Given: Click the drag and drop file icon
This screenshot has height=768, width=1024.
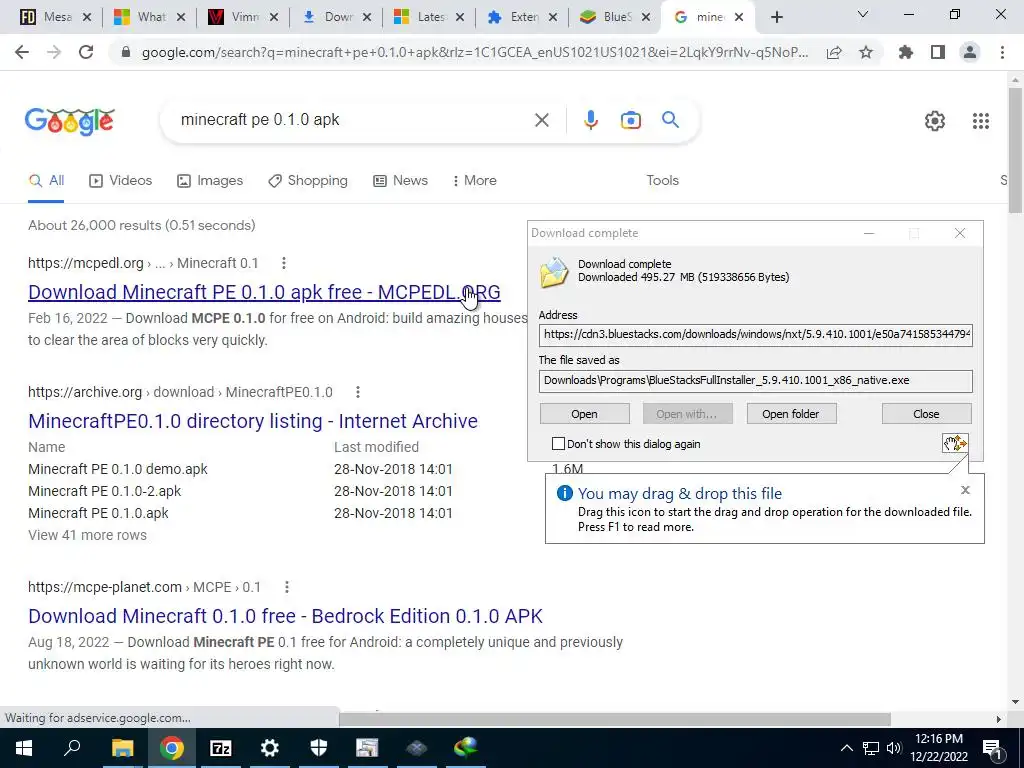Looking at the screenshot, I should (x=955, y=443).
